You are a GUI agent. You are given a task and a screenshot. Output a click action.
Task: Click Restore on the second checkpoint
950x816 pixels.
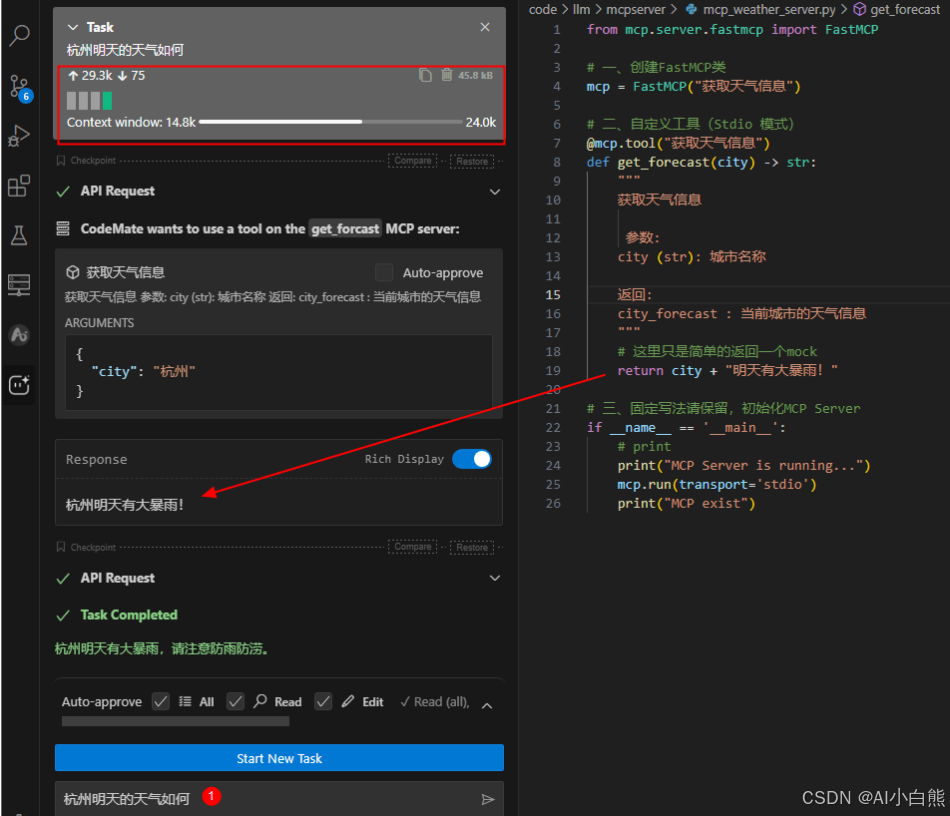coord(472,547)
